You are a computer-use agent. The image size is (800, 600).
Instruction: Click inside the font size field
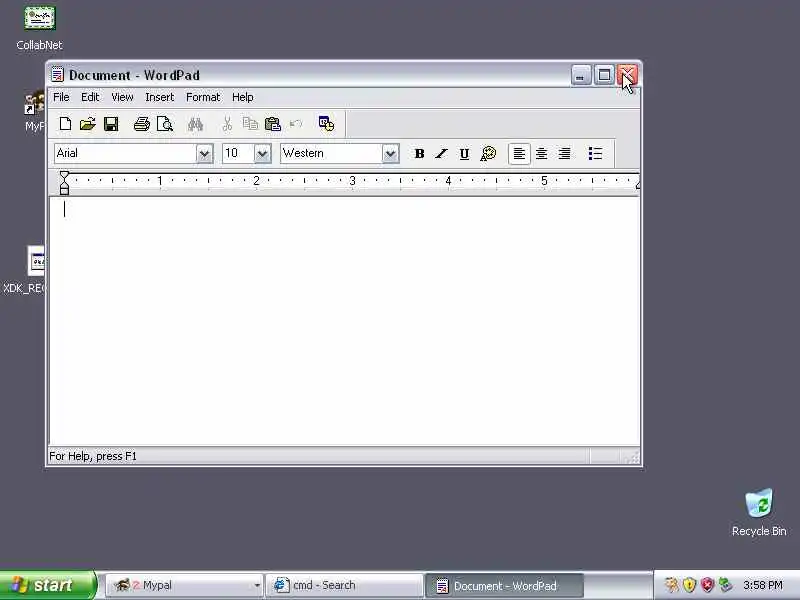coord(238,154)
